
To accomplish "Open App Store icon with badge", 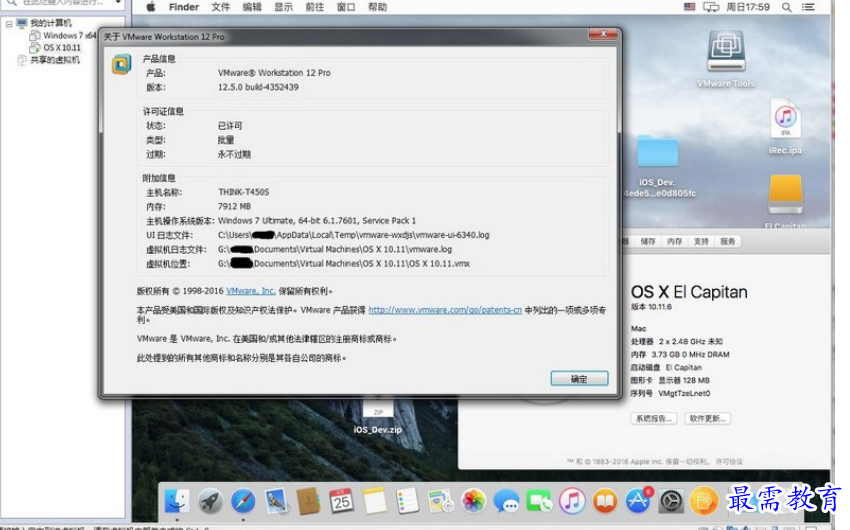I will point(638,501).
